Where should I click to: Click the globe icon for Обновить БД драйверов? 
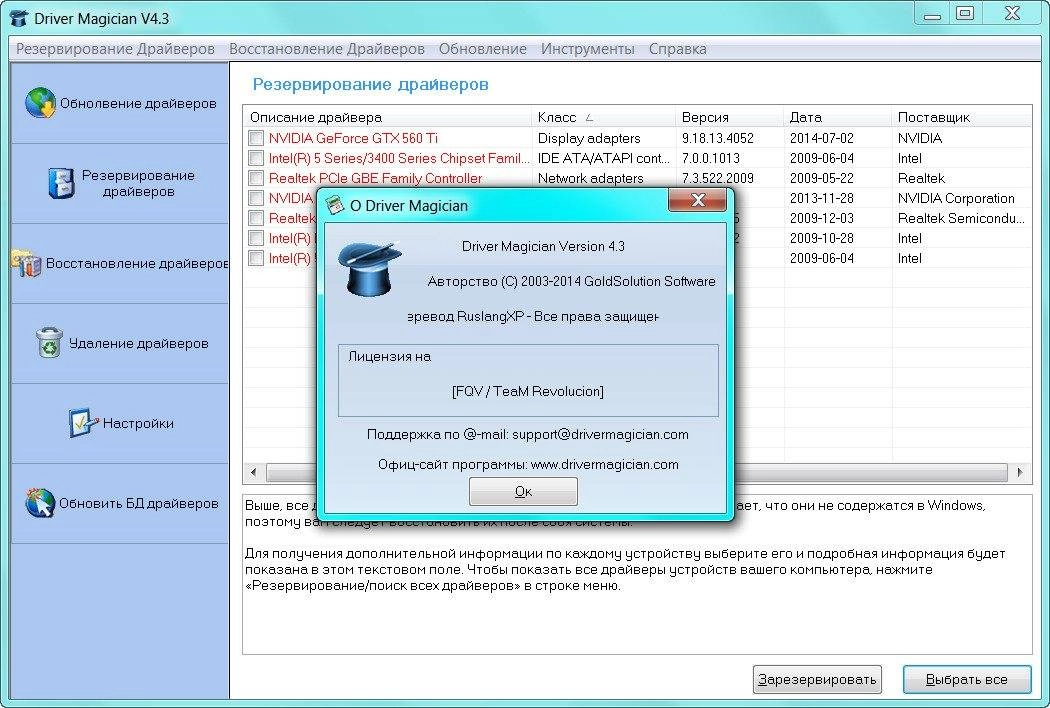[x=40, y=502]
